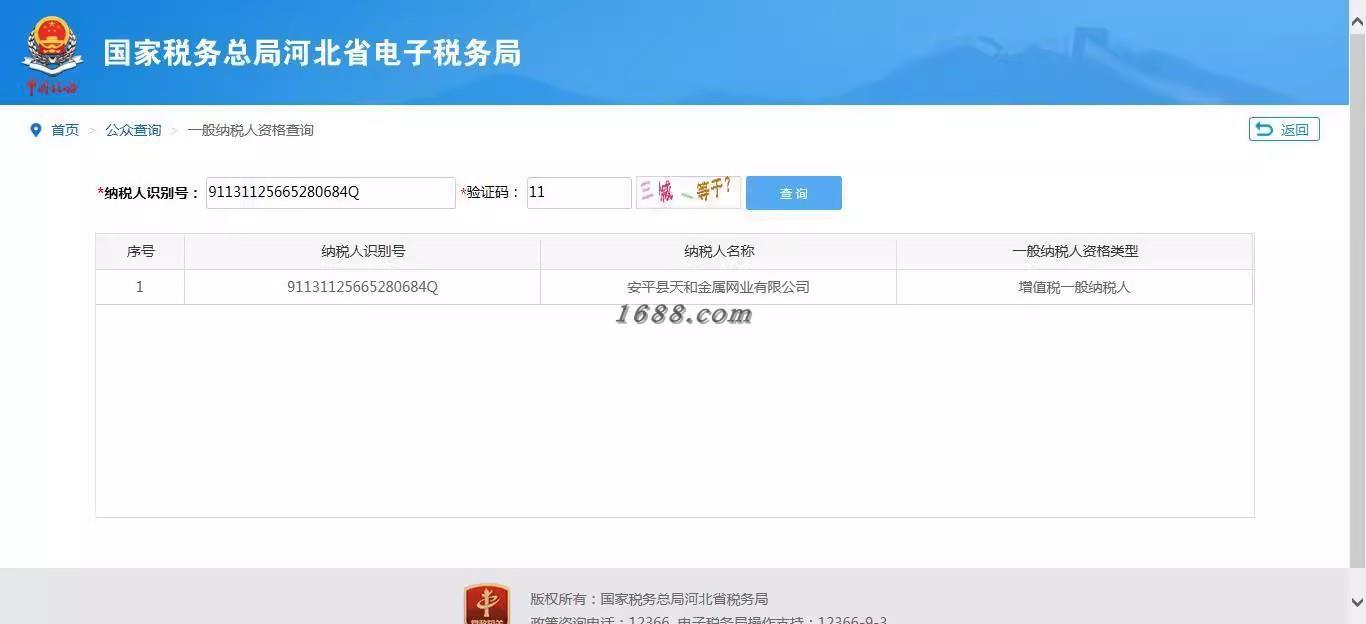Click the 纳税人名称 column header
Image resolution: width=1366 pixels, height=624 pixels.
click(719, 251)
